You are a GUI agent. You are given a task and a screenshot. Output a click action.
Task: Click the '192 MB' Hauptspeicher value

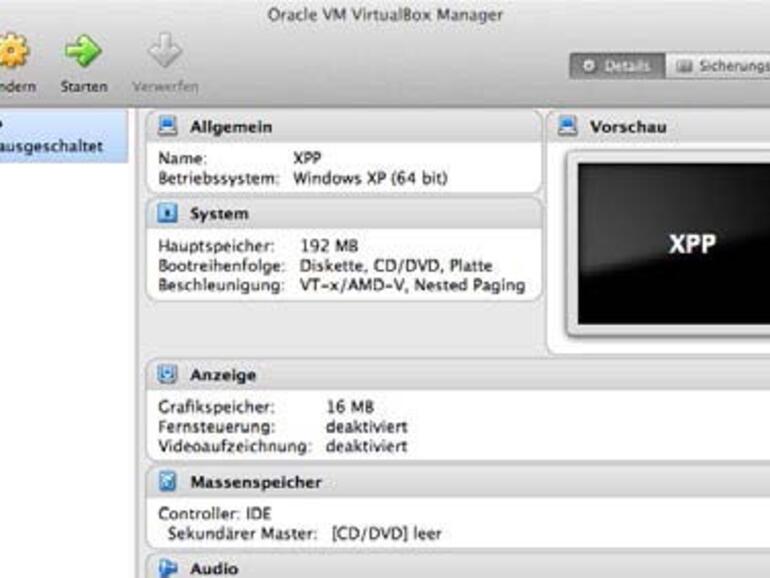(x=329, y=246)
